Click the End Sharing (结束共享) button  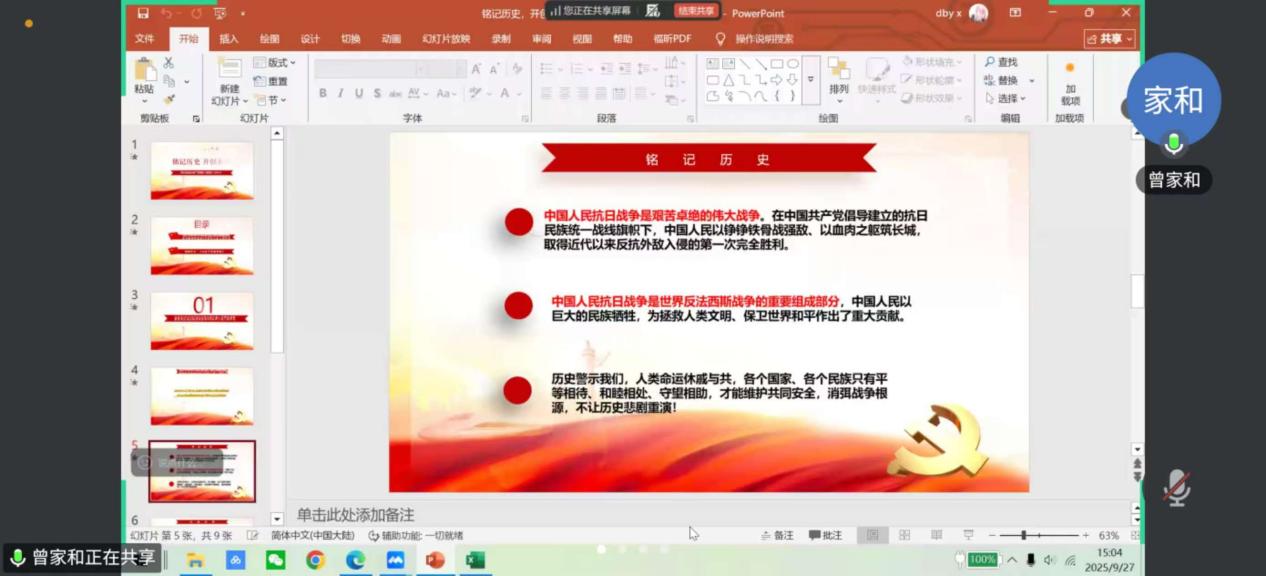[695, 11]
